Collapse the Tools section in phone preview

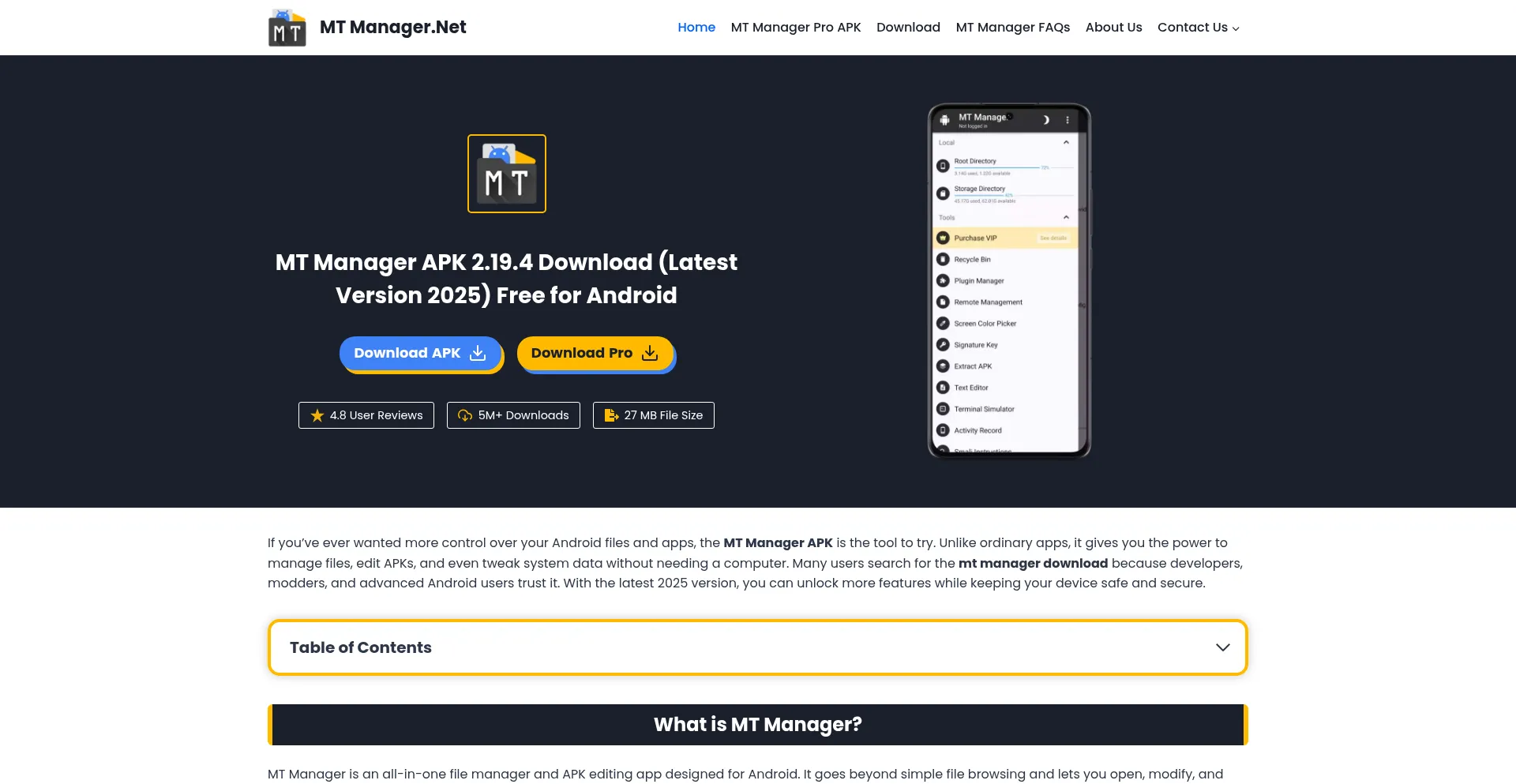tap(1065, 217)
